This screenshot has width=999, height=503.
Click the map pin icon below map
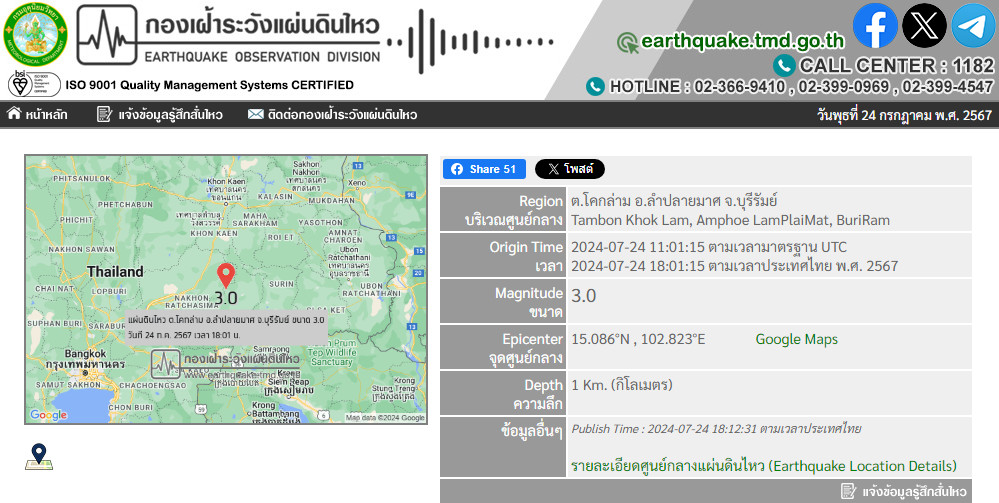[x=39, y=456]
